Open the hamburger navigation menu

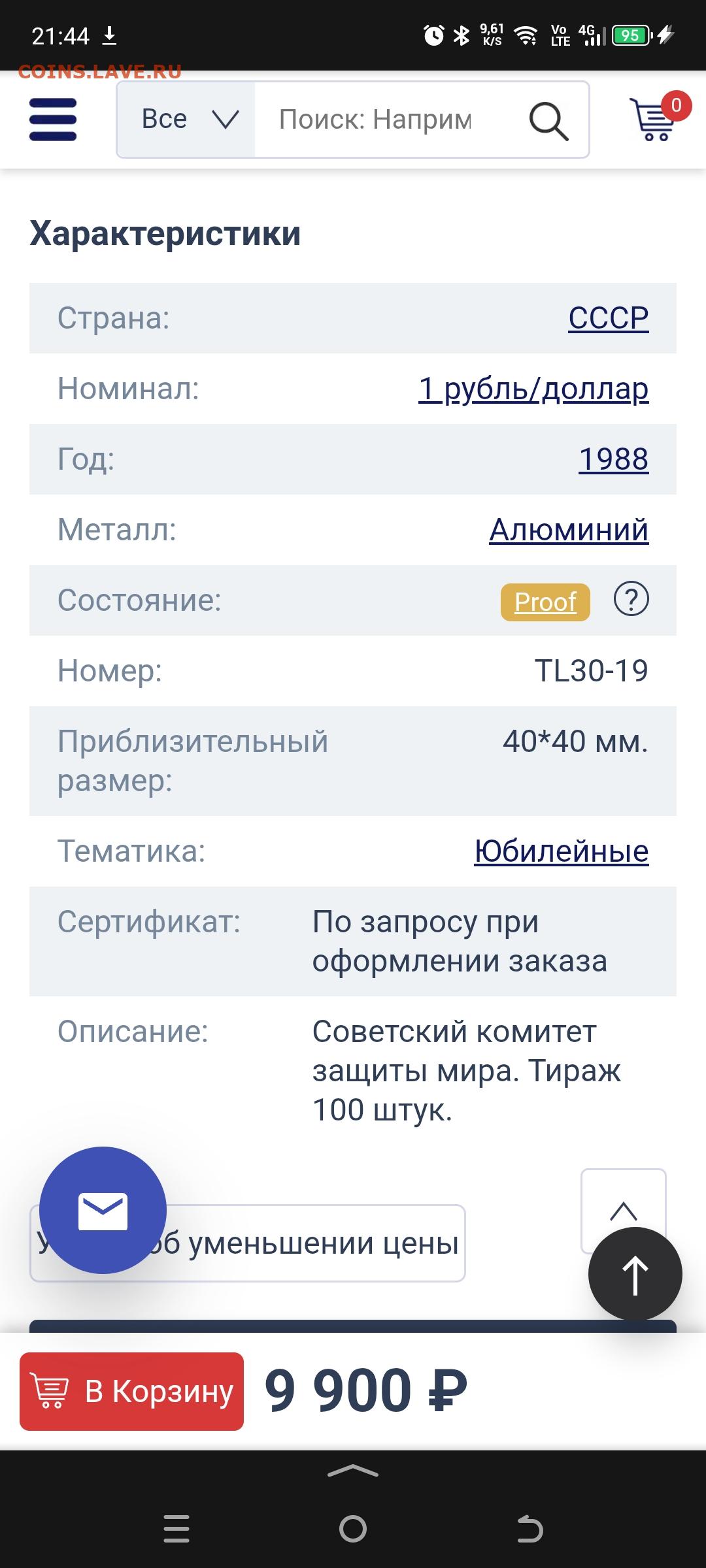pyautogui.click(x=53, y=120)
